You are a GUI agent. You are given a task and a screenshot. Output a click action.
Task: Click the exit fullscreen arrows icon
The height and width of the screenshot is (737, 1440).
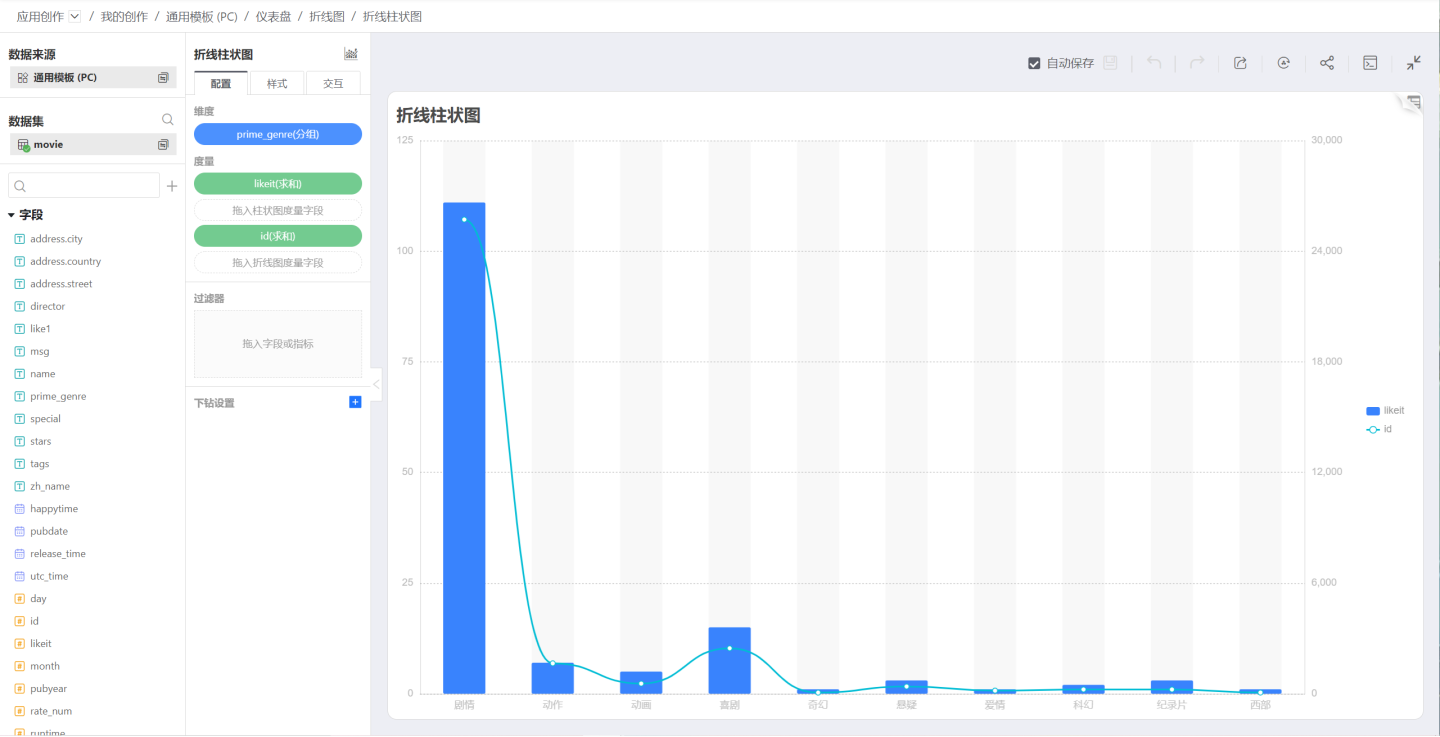click(1413, 63)
